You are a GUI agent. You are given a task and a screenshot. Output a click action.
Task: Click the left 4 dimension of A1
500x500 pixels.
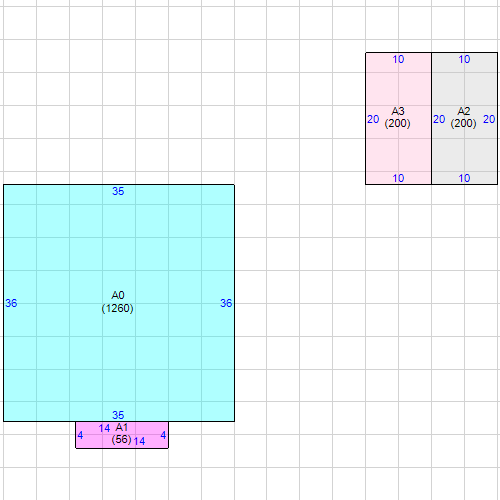[x=80, y=435]
